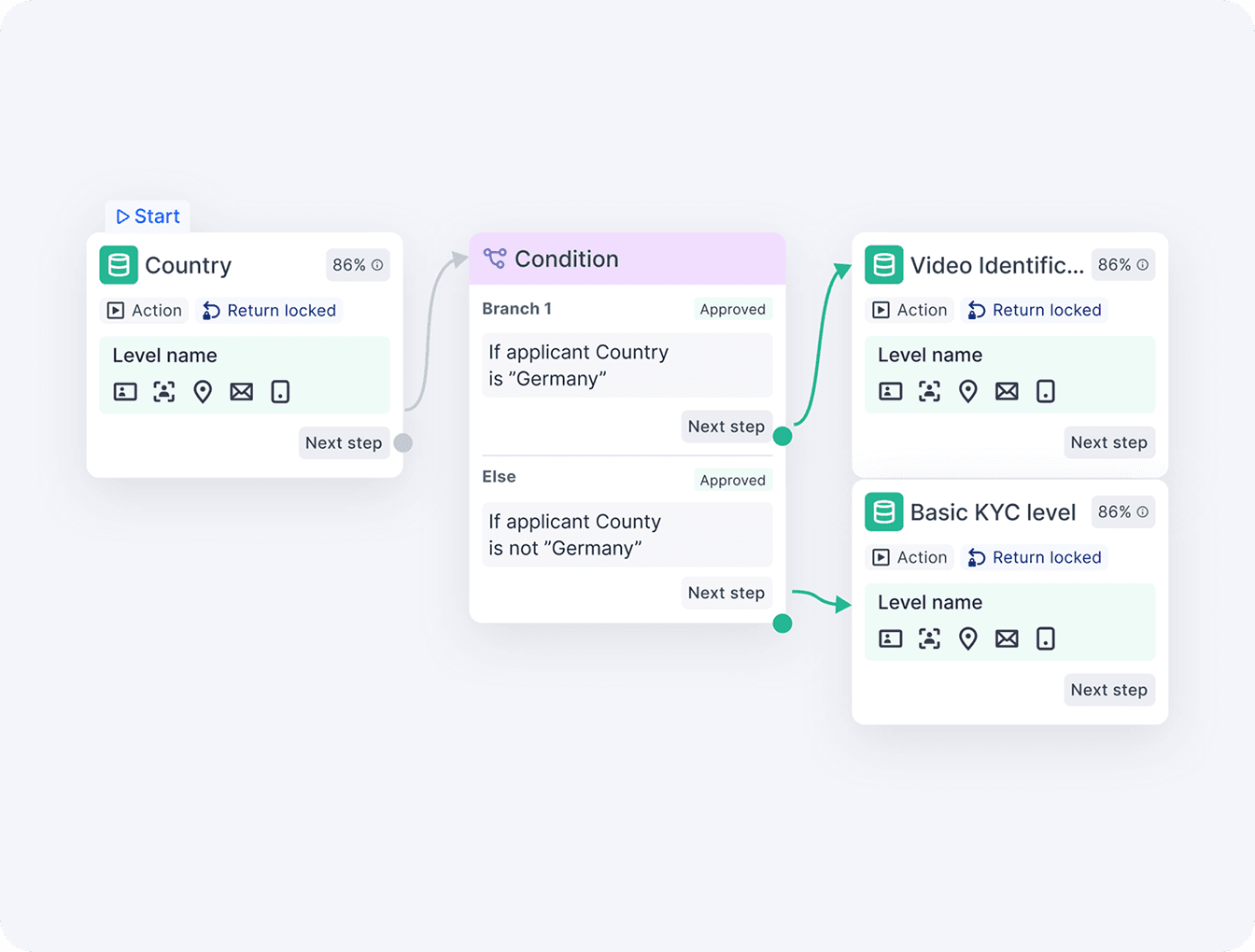Select the Condition node header
This screenshot has height=952, width=1255.
click(627, 259)
